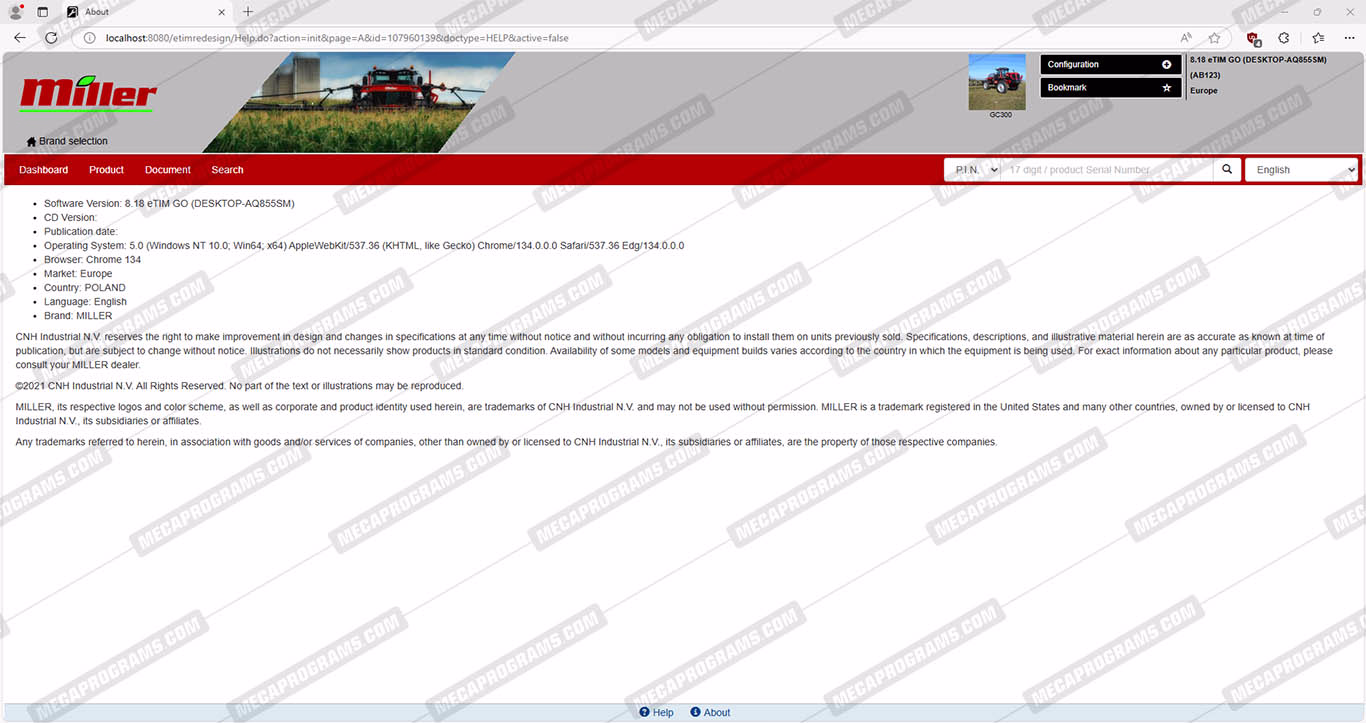The height and width of the screenshot is (723, 1366).
Task: Click the 8.18 eTIM GO header label
Action: click(1258, 60)
